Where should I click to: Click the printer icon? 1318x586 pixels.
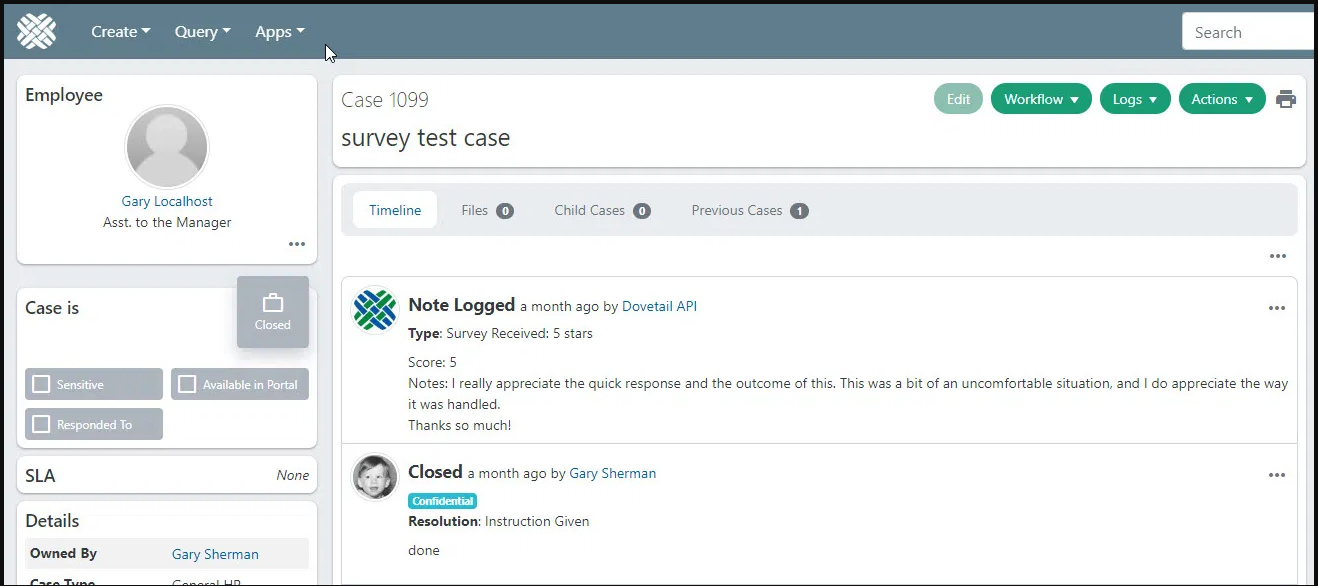tap(1286, 99)
